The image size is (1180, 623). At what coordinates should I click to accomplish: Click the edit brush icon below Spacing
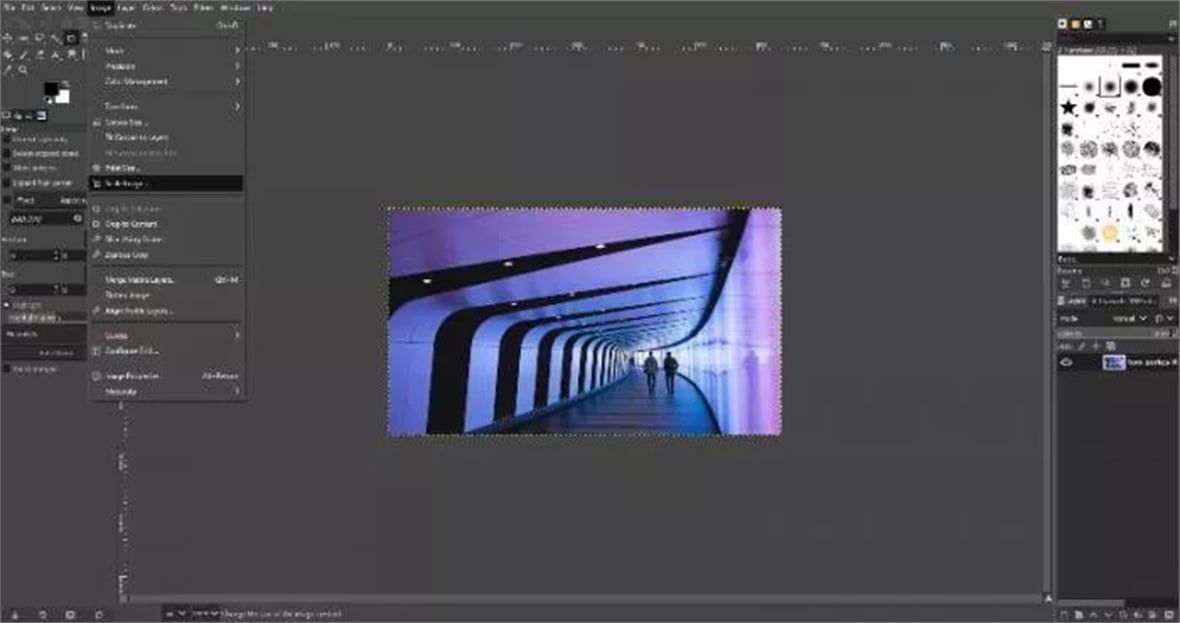pos(1066,283)
